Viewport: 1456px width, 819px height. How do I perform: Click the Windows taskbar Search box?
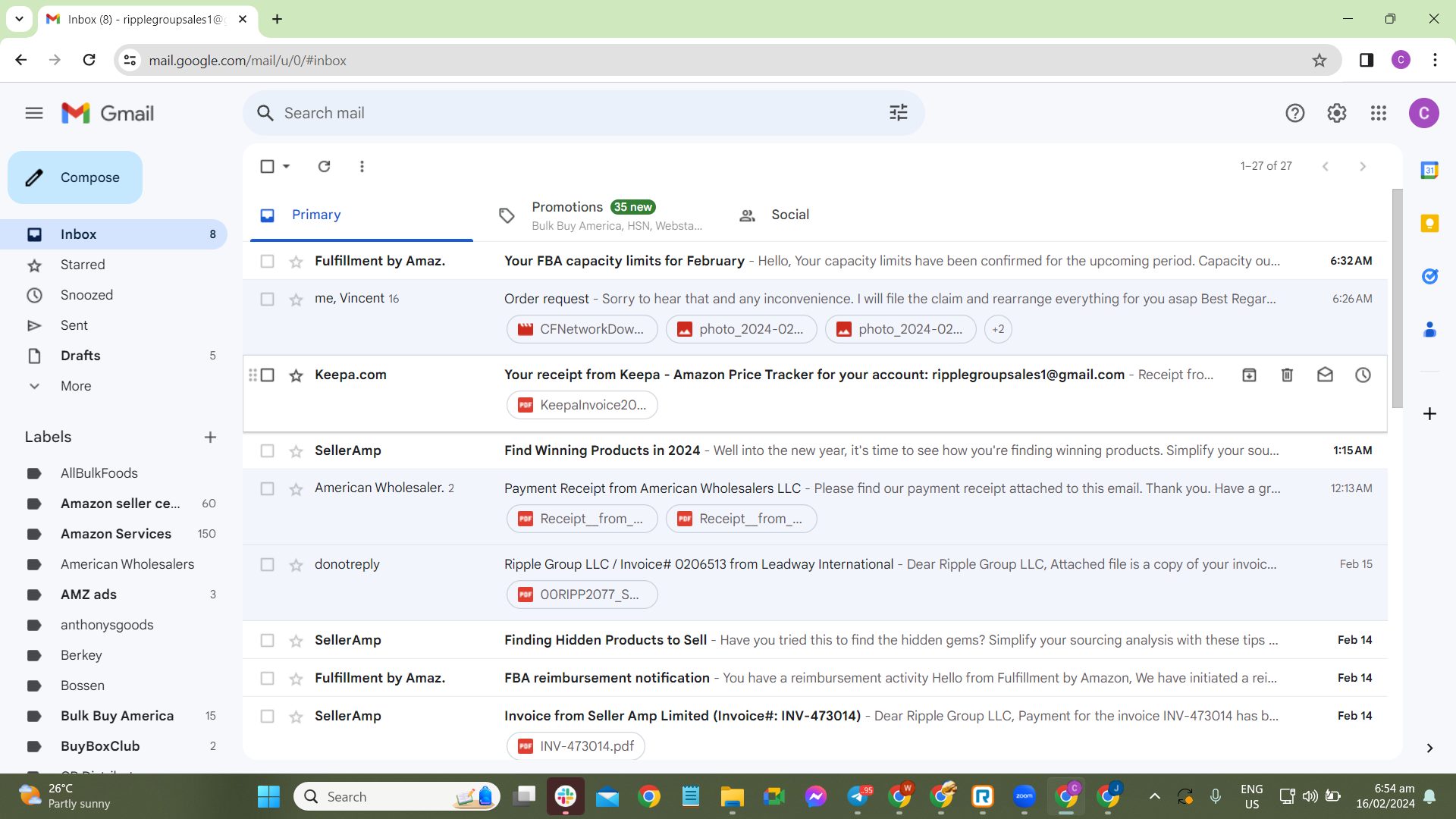(397, 796)
